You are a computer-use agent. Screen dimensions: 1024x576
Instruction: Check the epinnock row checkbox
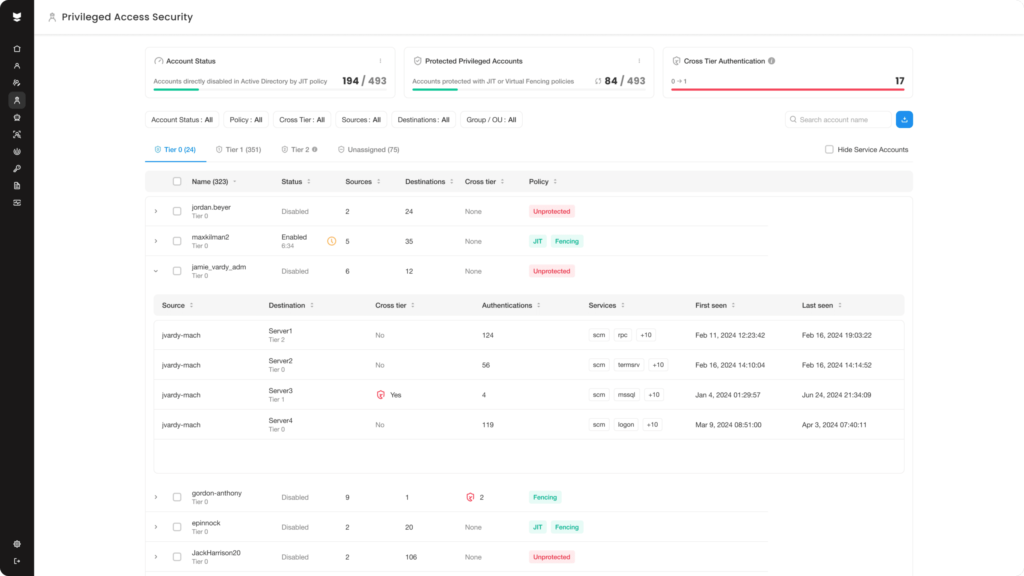[x=177, y=527]
